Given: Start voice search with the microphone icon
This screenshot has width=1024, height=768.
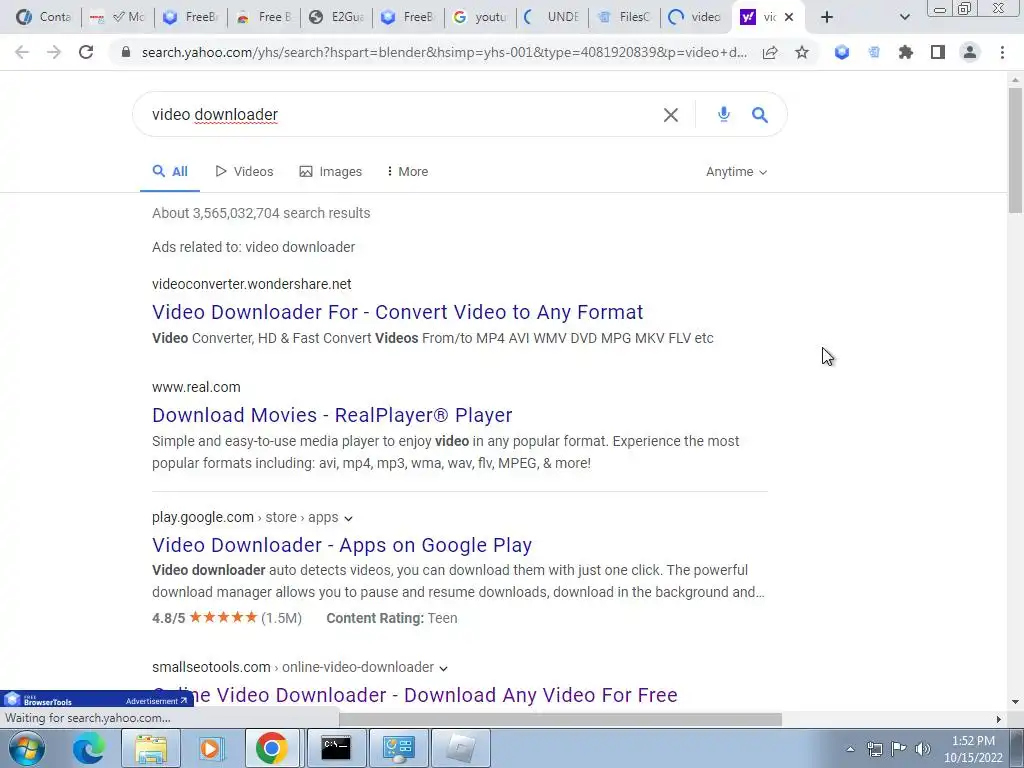Looking at the screenshot, I should pyautogui.click(x=724, y=114).
